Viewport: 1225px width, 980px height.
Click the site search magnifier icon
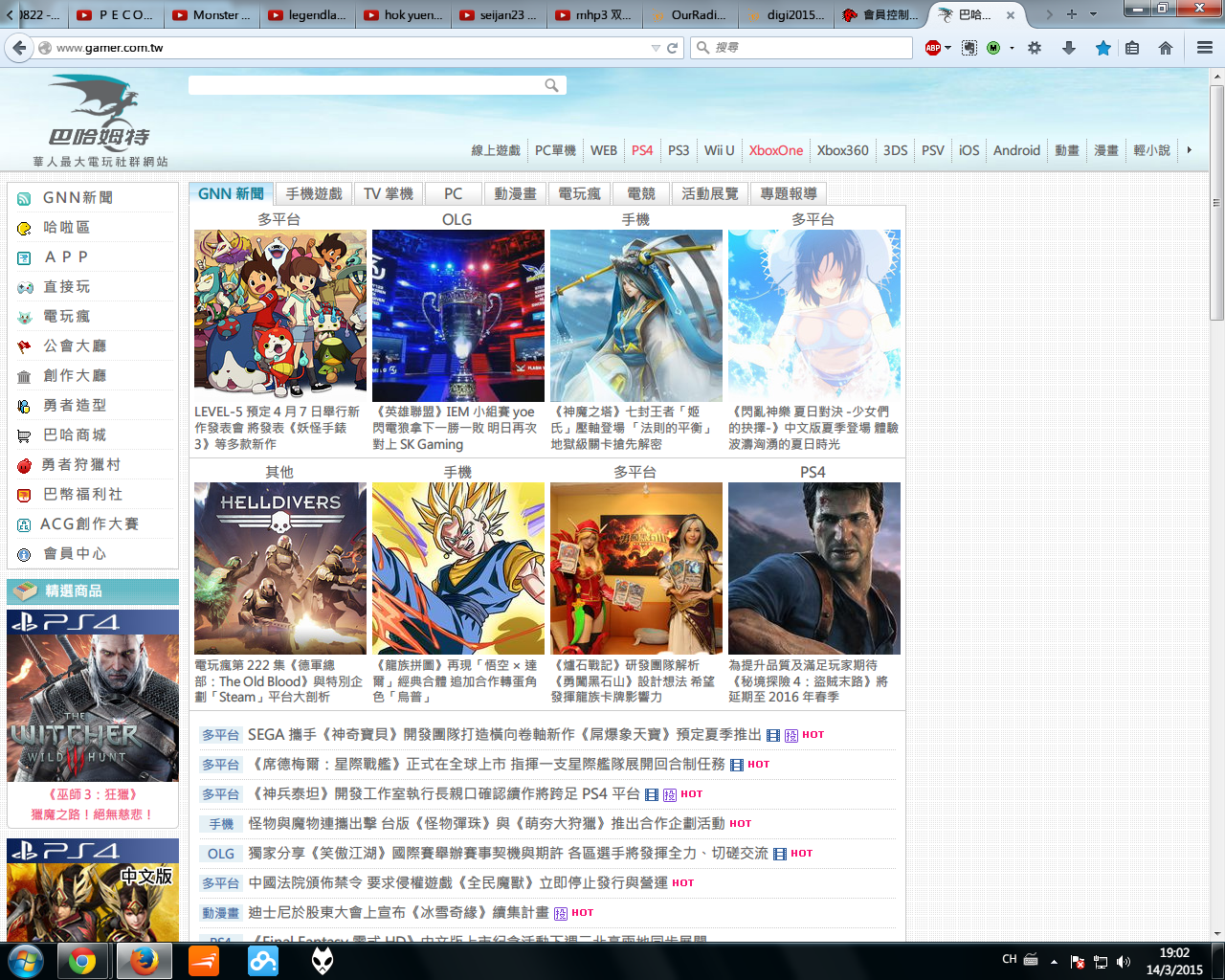point(551,85)
